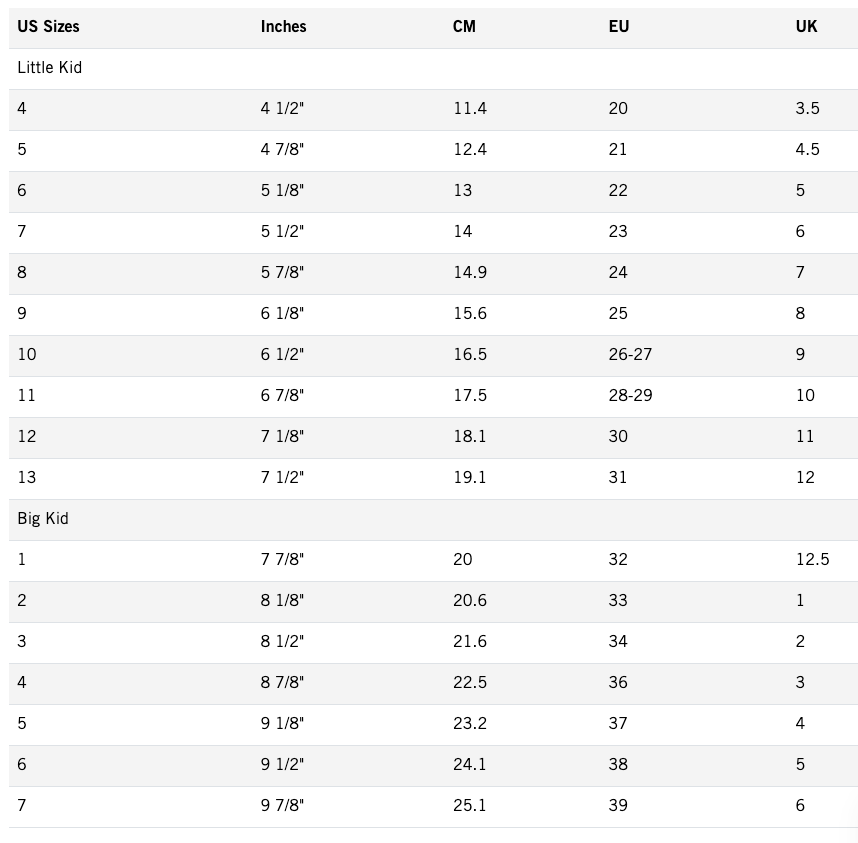Click the US Sizes column header
The width and height of the screenshot is (858, 843).
coord(48,26)
